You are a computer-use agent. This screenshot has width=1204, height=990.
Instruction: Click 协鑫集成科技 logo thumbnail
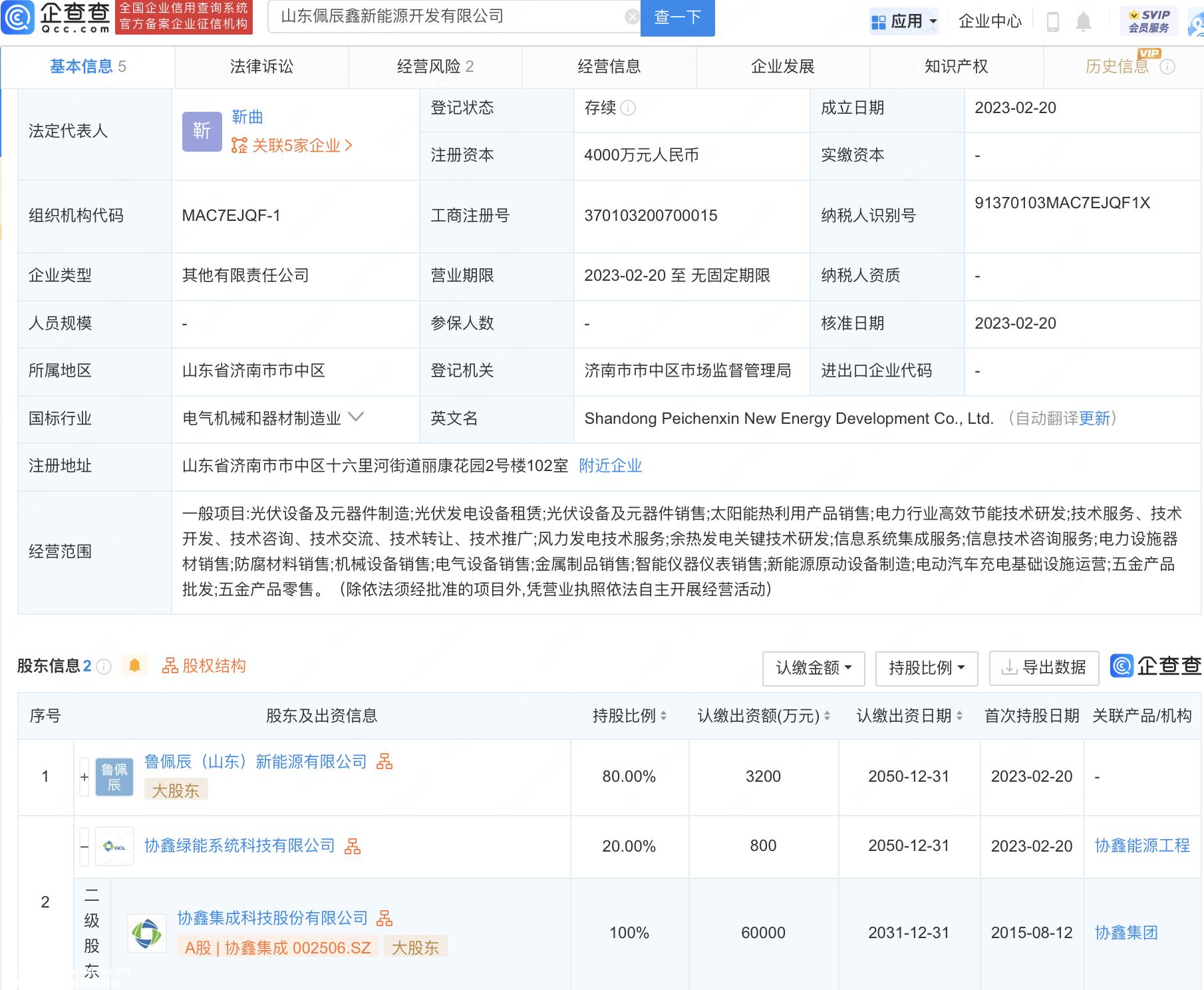tap(147, 933)
